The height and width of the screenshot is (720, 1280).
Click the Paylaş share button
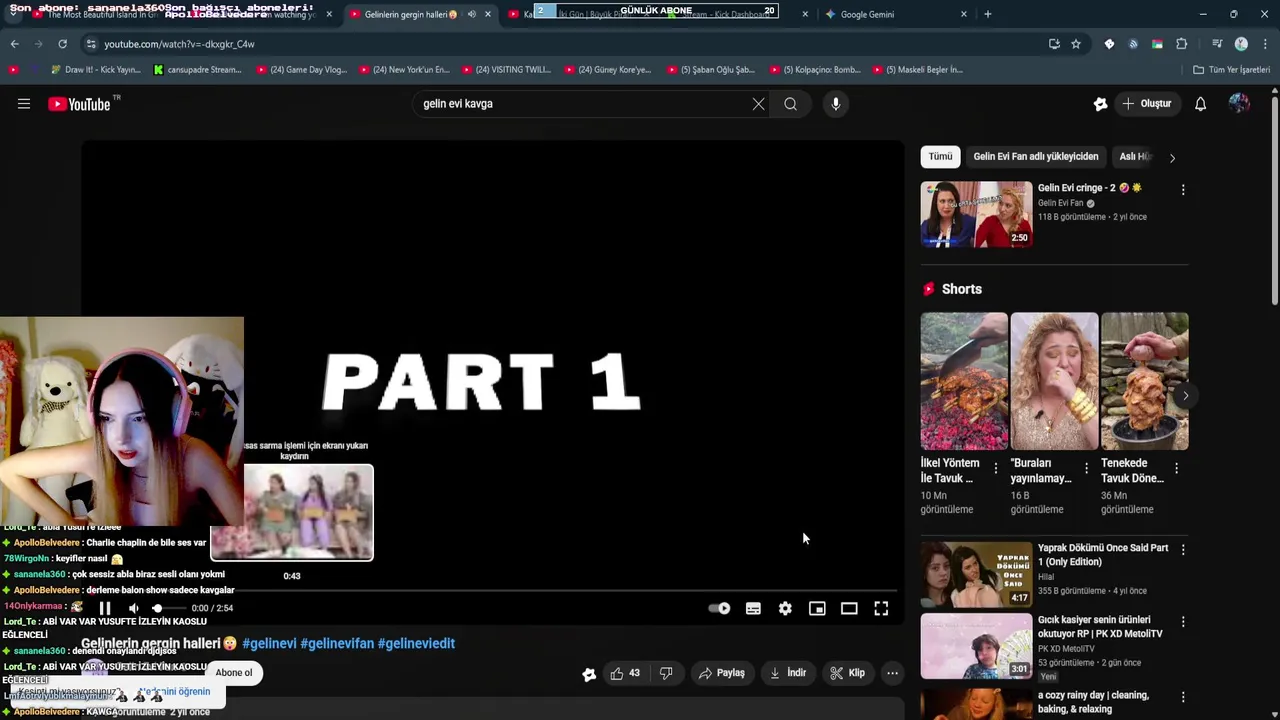(x=722, y=673)
